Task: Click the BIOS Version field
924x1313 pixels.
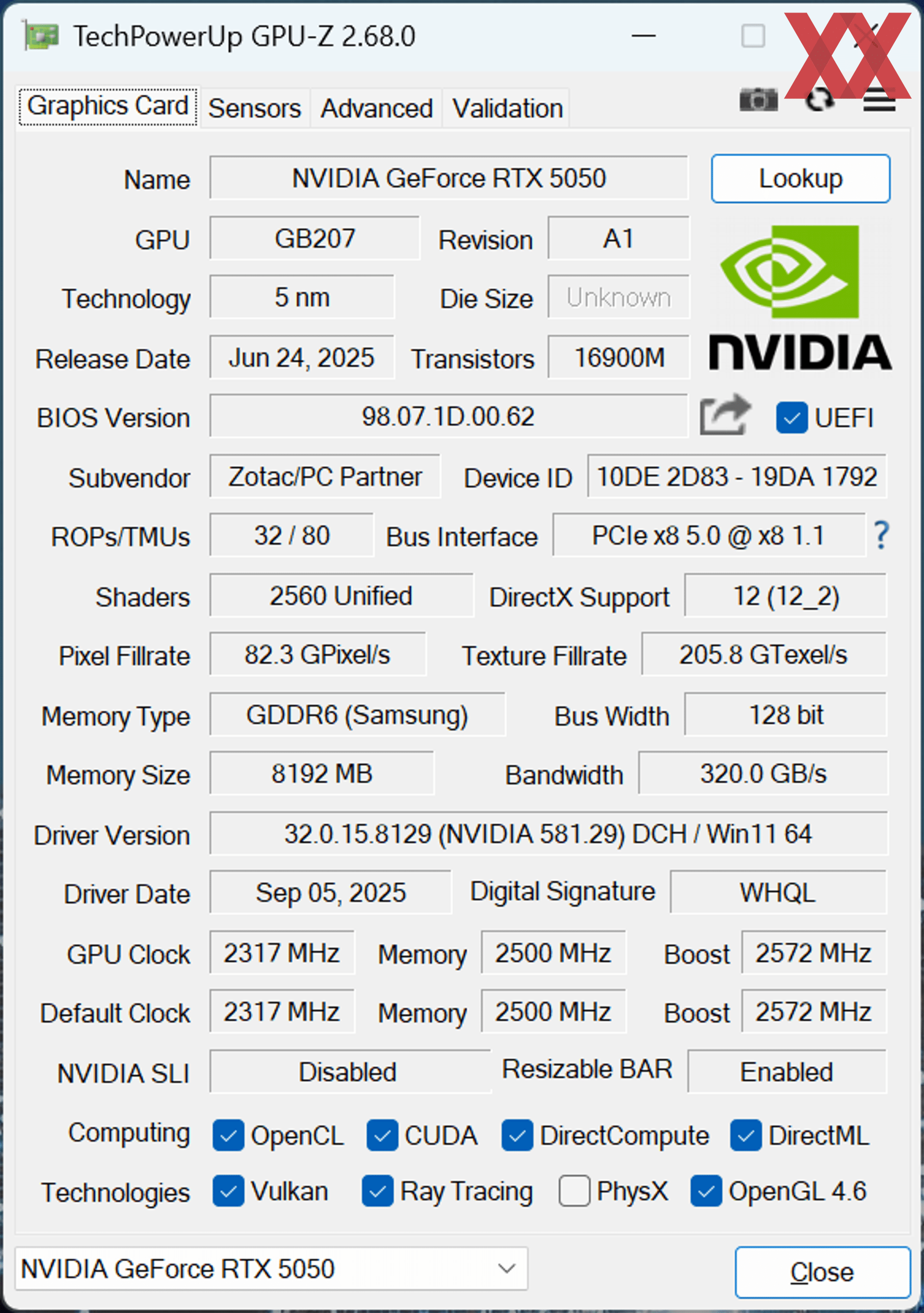Action: (x=448, y=416)
